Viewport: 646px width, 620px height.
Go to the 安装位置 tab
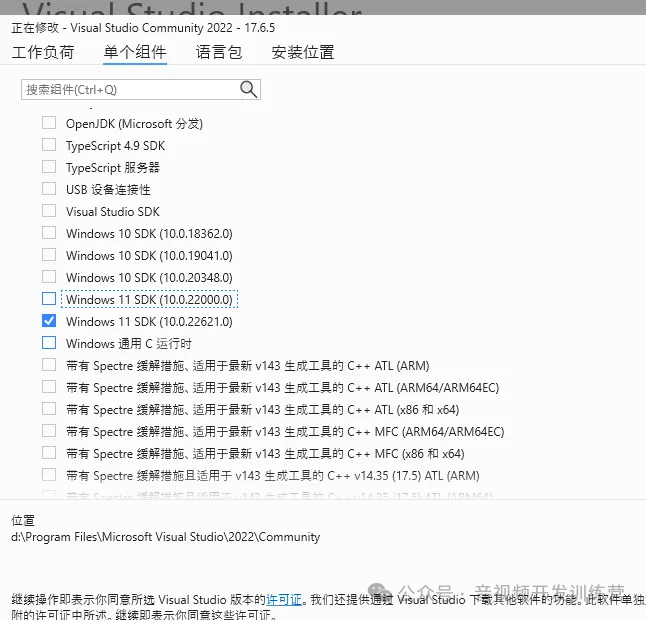pos(303,52)
